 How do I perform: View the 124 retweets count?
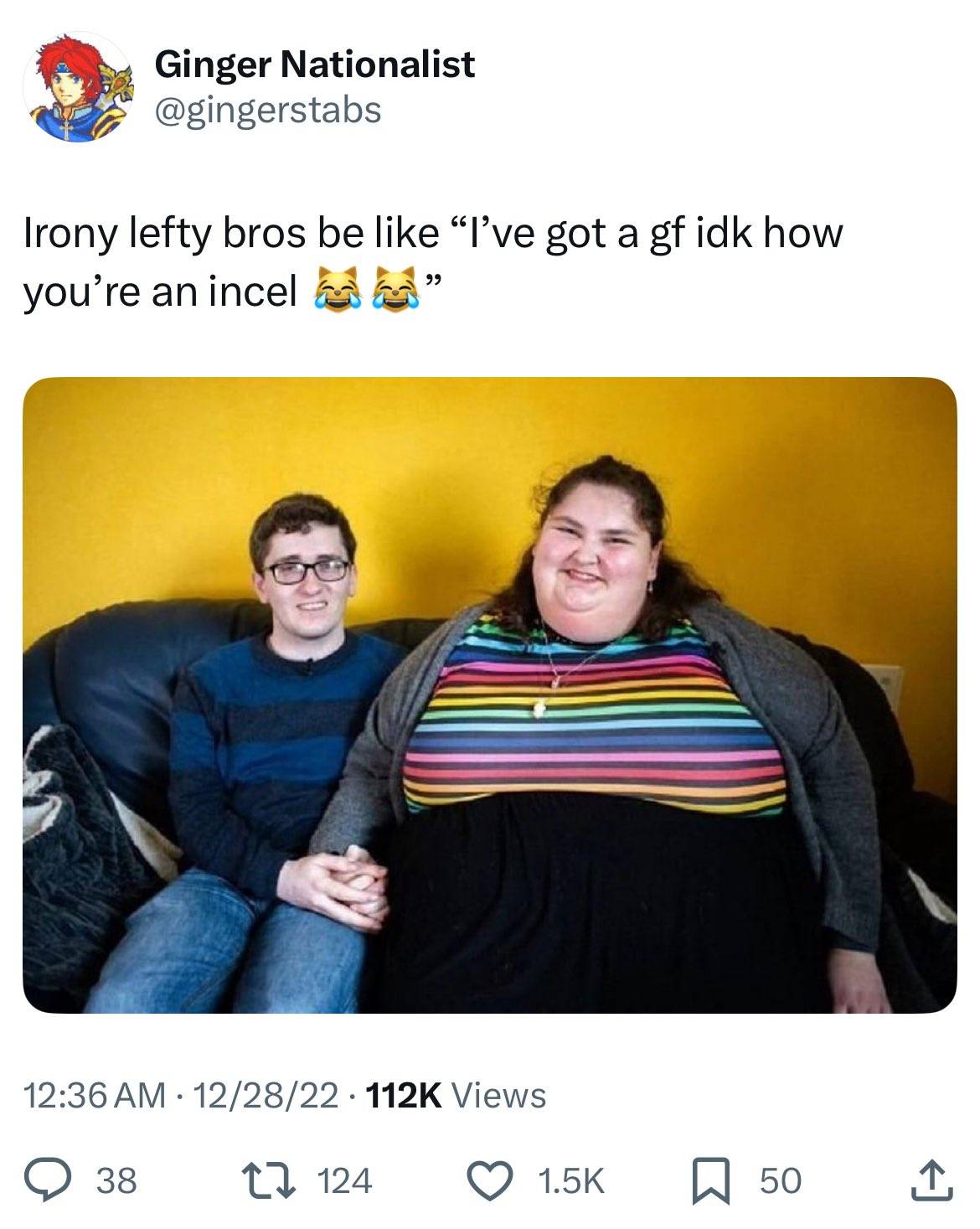(346, 1181)
